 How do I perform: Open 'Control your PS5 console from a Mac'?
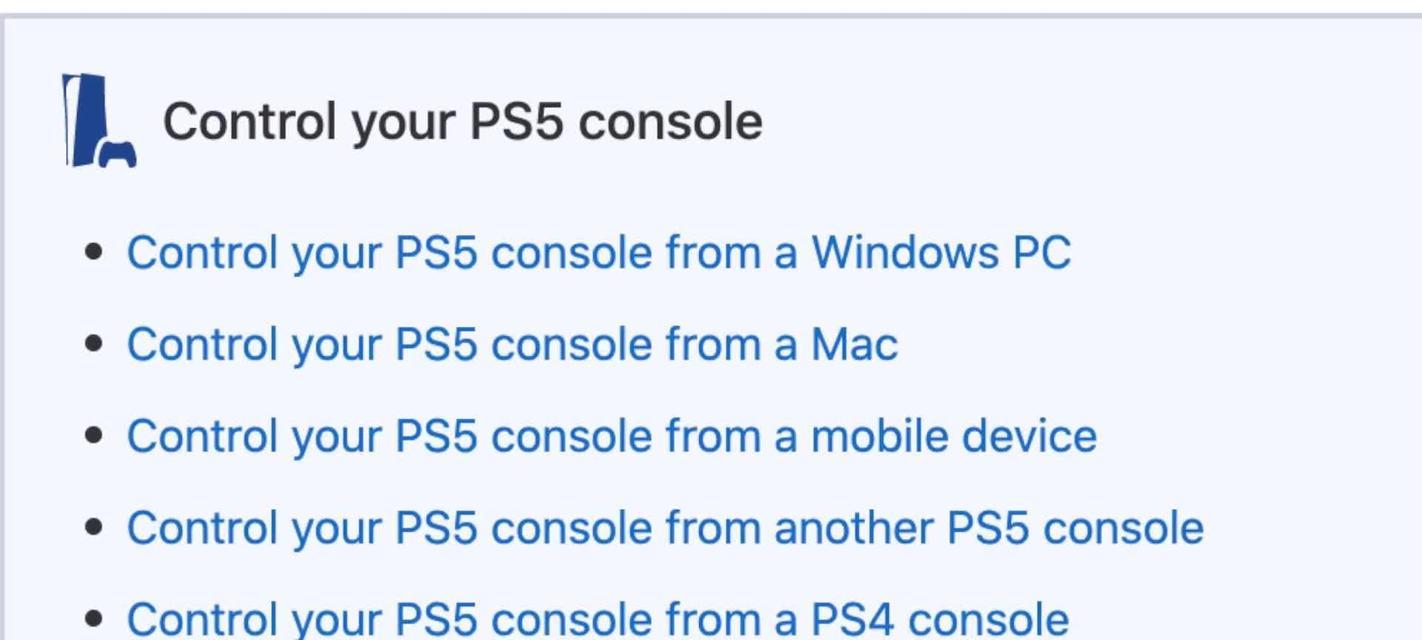coord(512,344)
